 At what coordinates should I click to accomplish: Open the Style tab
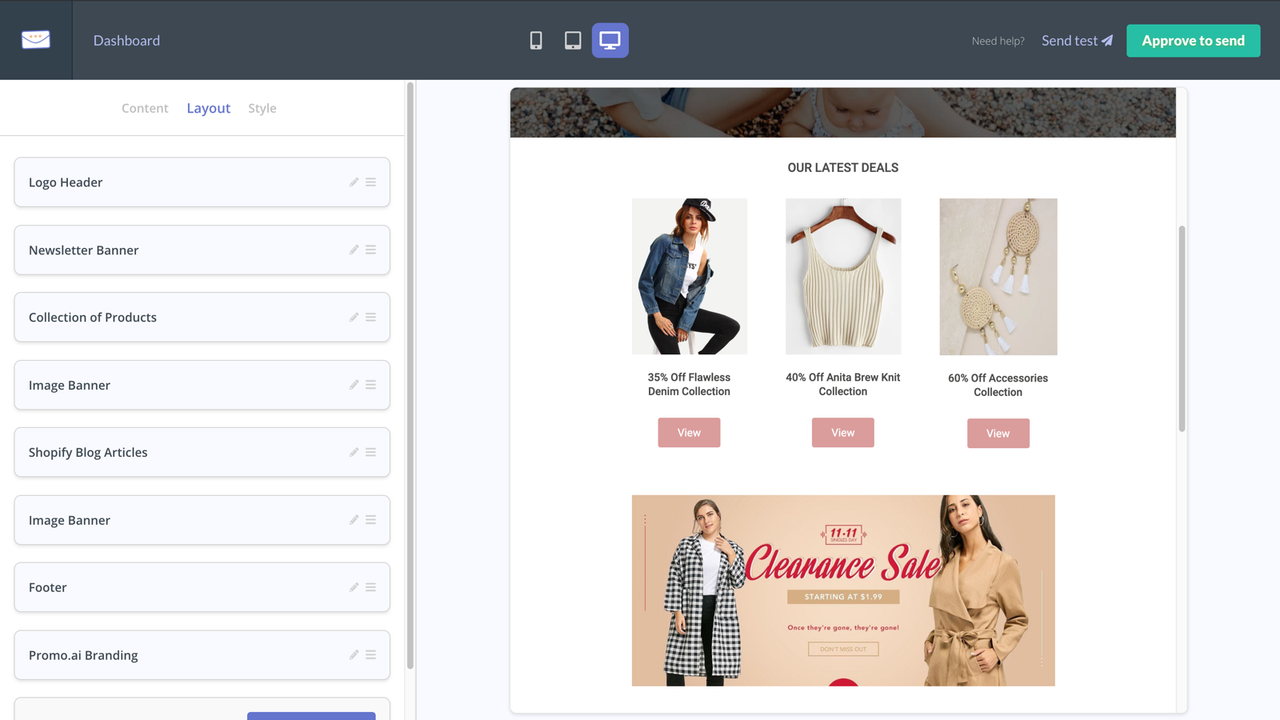point(261,108)
